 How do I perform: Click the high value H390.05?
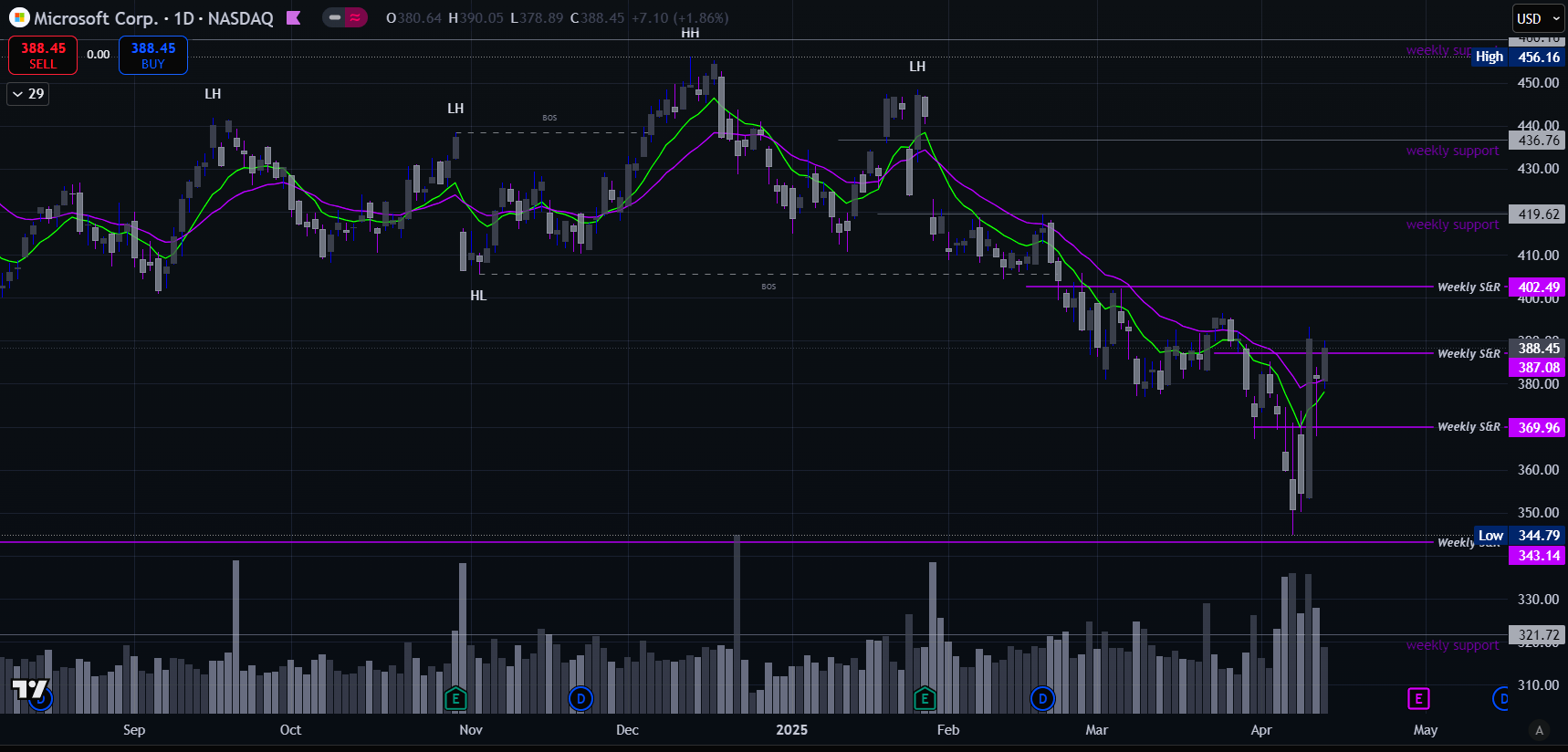pos(476,18)
